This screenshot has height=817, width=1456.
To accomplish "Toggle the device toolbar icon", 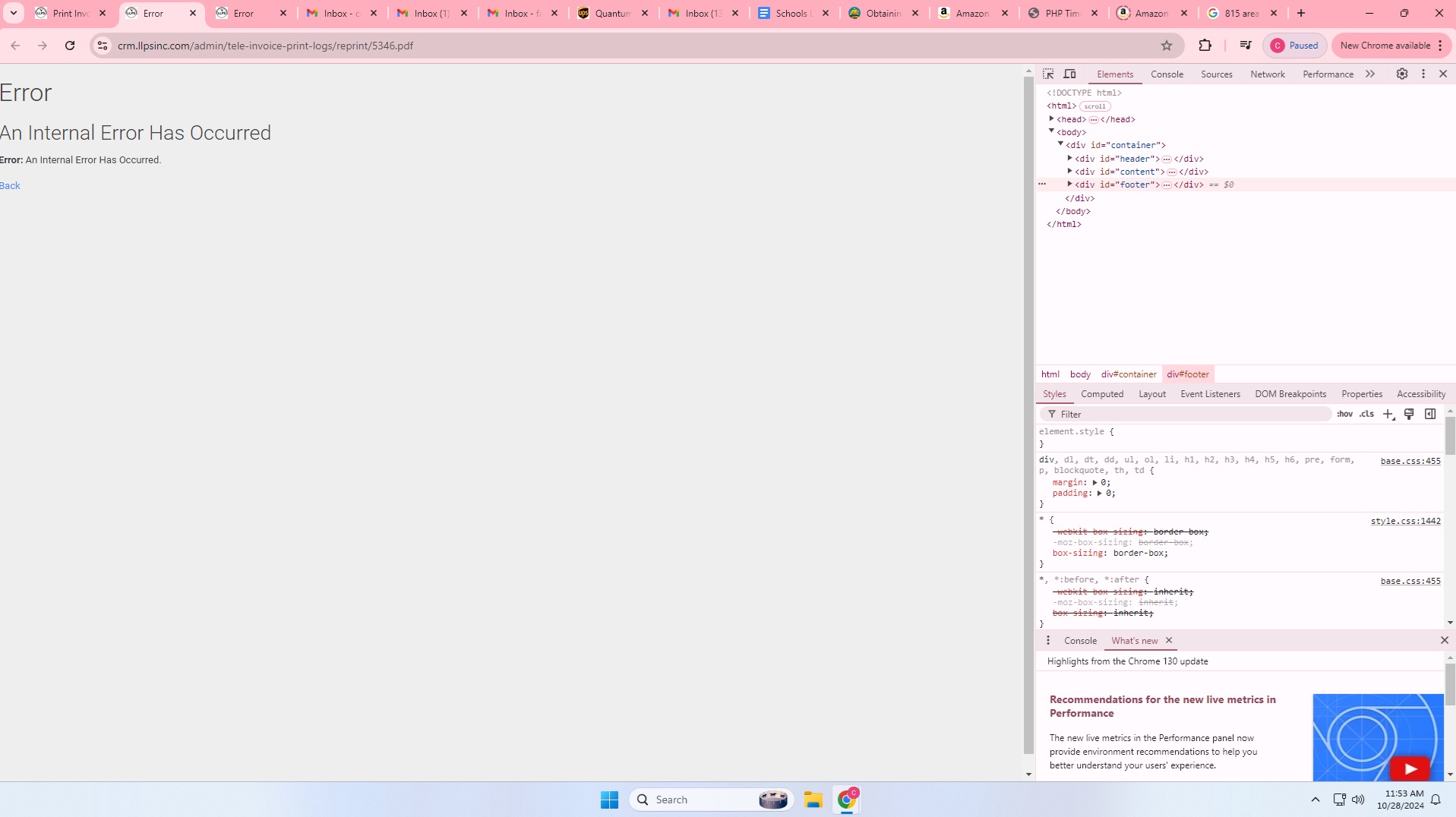I will coord(1069,74).
